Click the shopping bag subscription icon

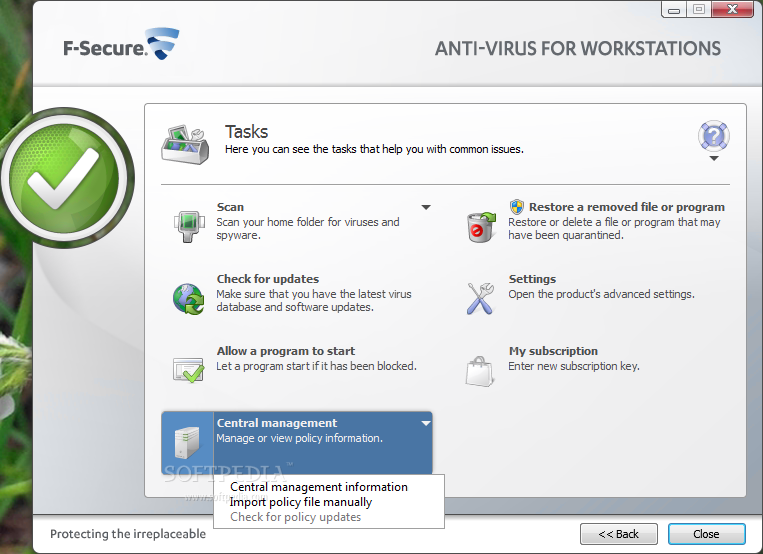[480, 371]
